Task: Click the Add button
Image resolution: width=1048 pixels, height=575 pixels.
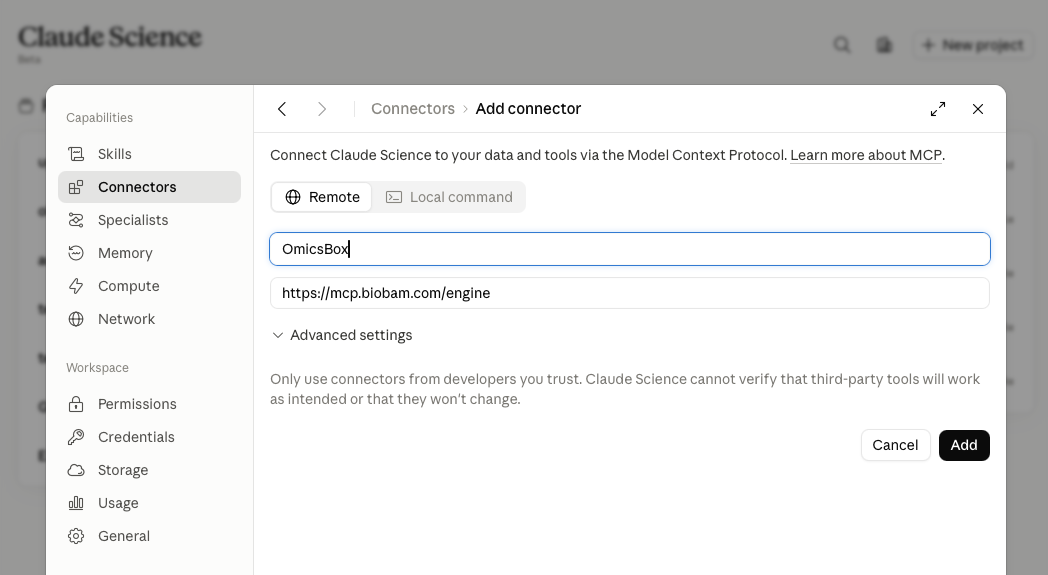Action: click(964, 445)
